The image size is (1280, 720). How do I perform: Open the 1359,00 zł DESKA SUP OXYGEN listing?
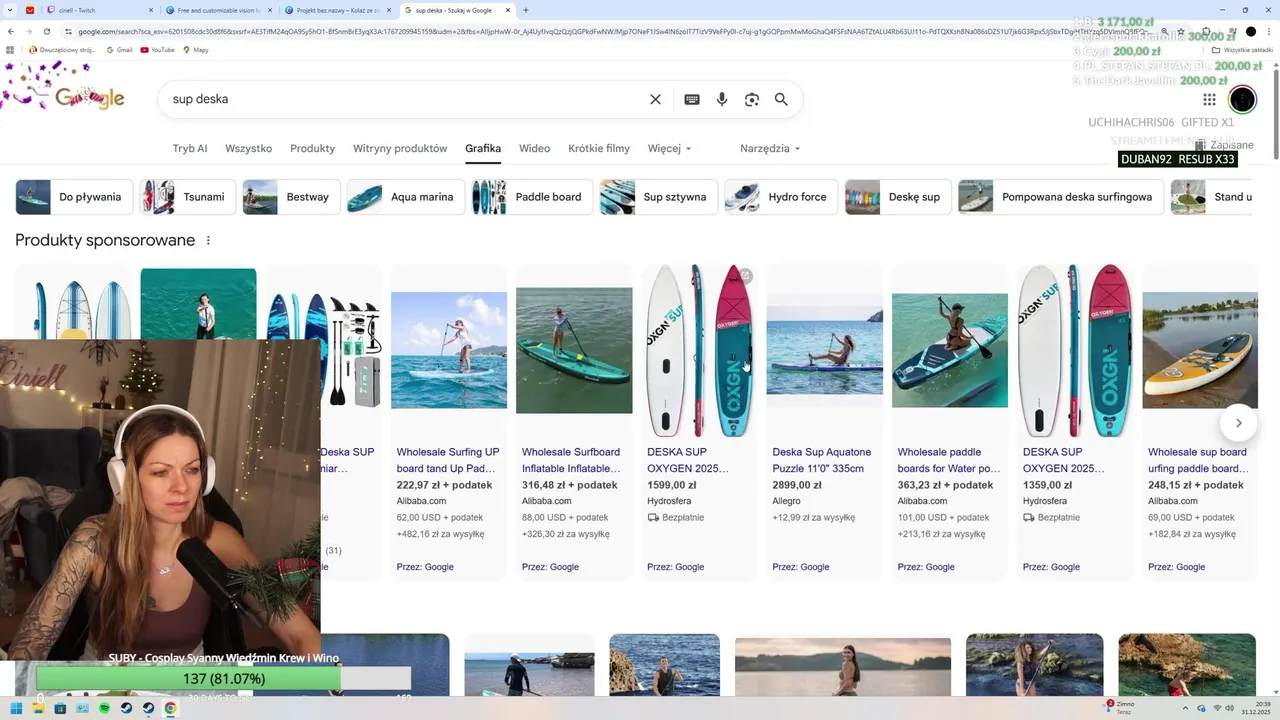click(1075, 422)
